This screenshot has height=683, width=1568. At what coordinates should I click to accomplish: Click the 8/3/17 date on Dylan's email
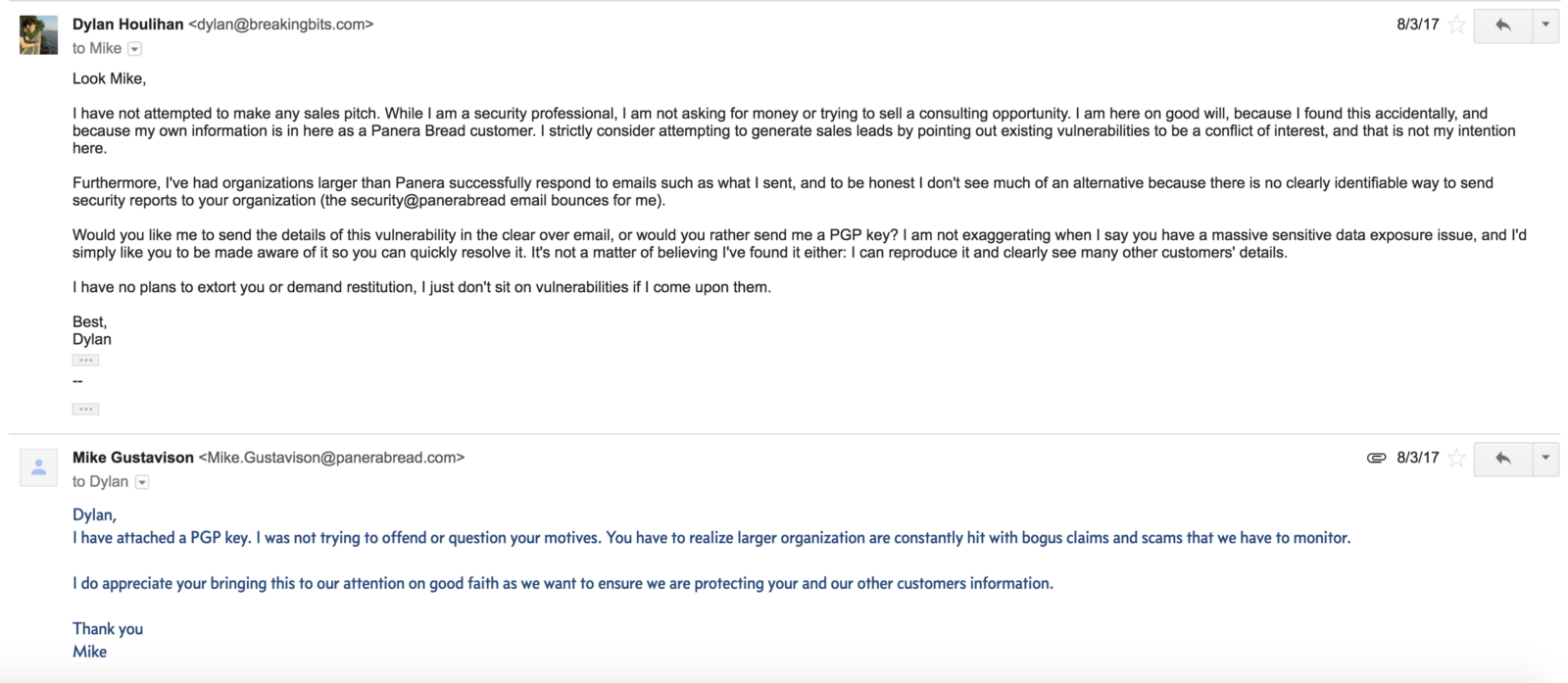pos(1417,24)
